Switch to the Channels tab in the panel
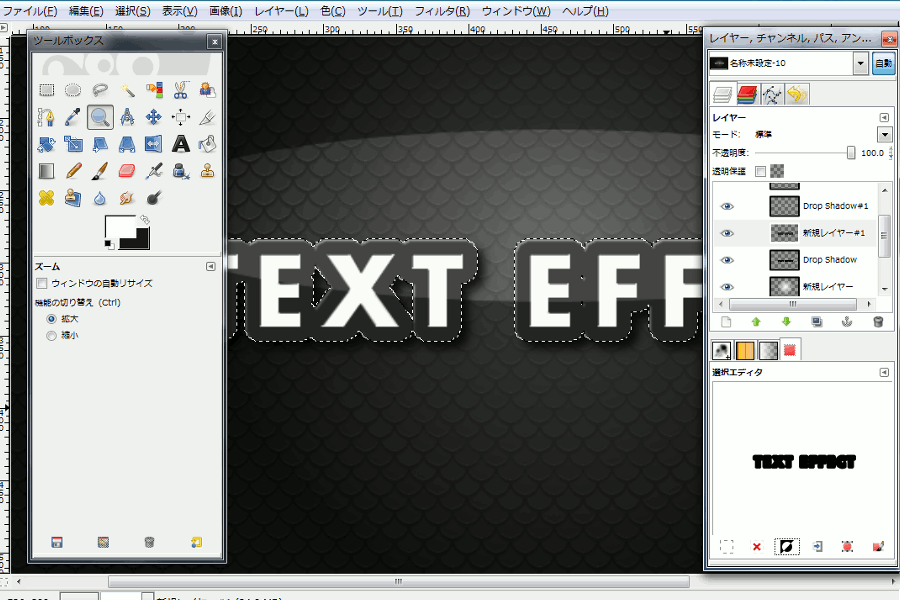900x600 pixels. pyautogui.click(x=746, y=93)
